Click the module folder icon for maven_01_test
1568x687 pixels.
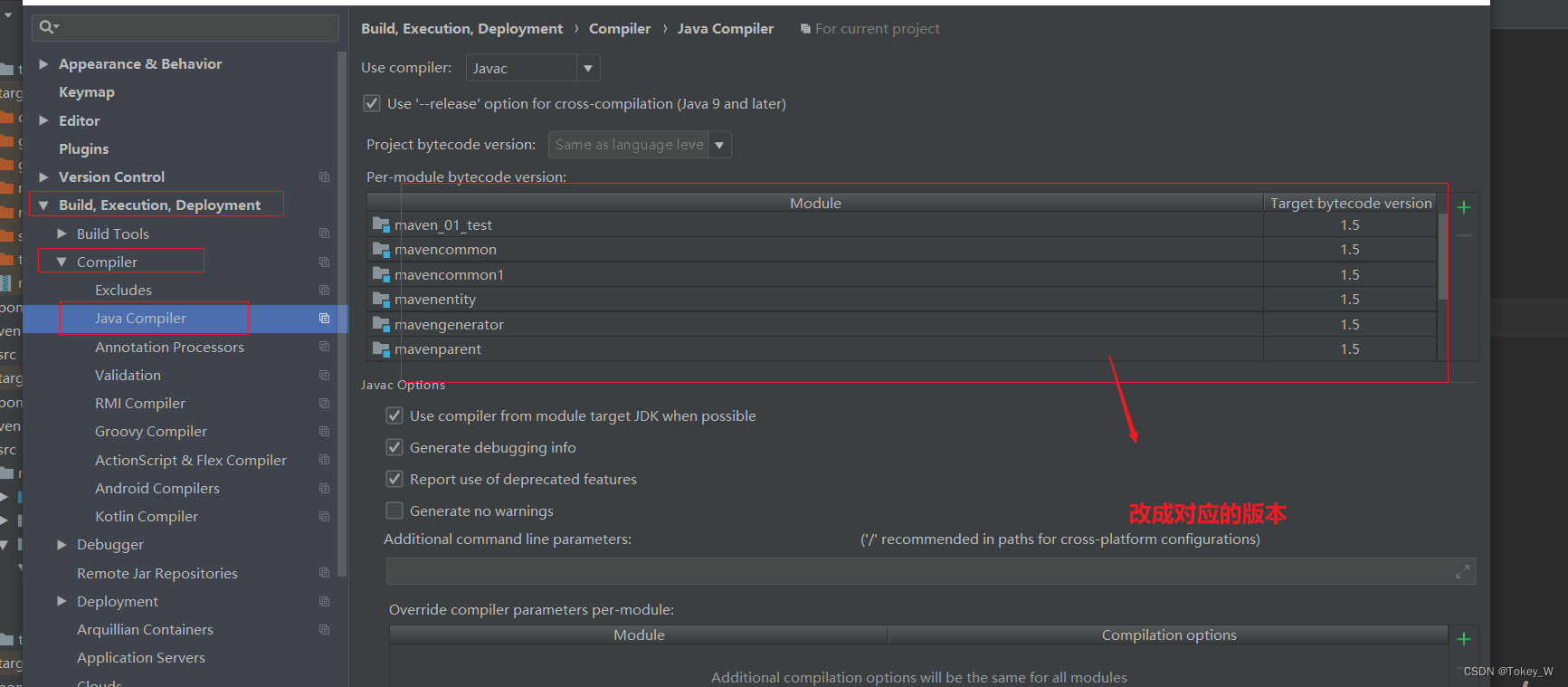pyautogui.click(x=381, y=224)
